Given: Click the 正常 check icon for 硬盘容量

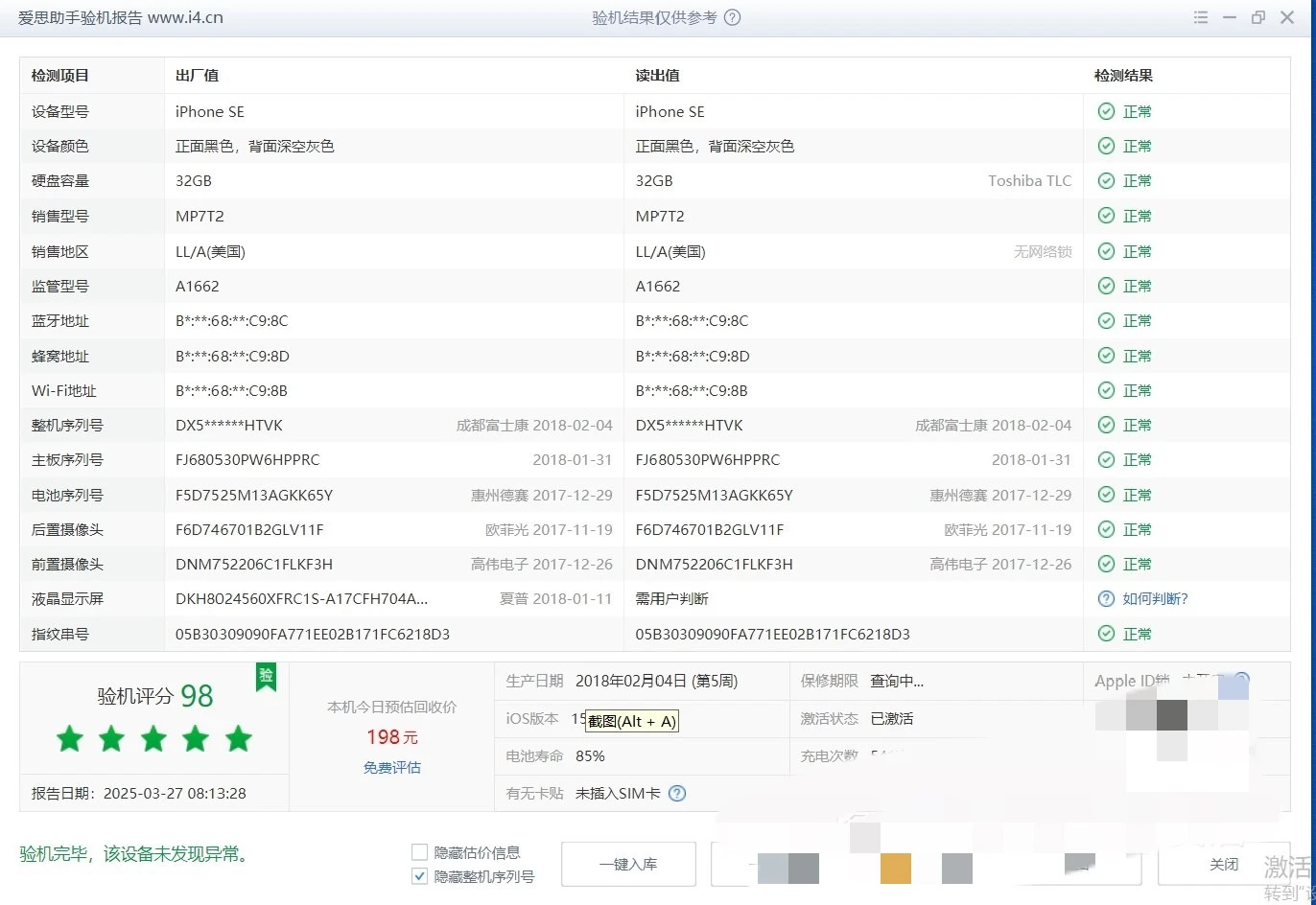Looking at the screenshot, I should [x=1106, y=180].
